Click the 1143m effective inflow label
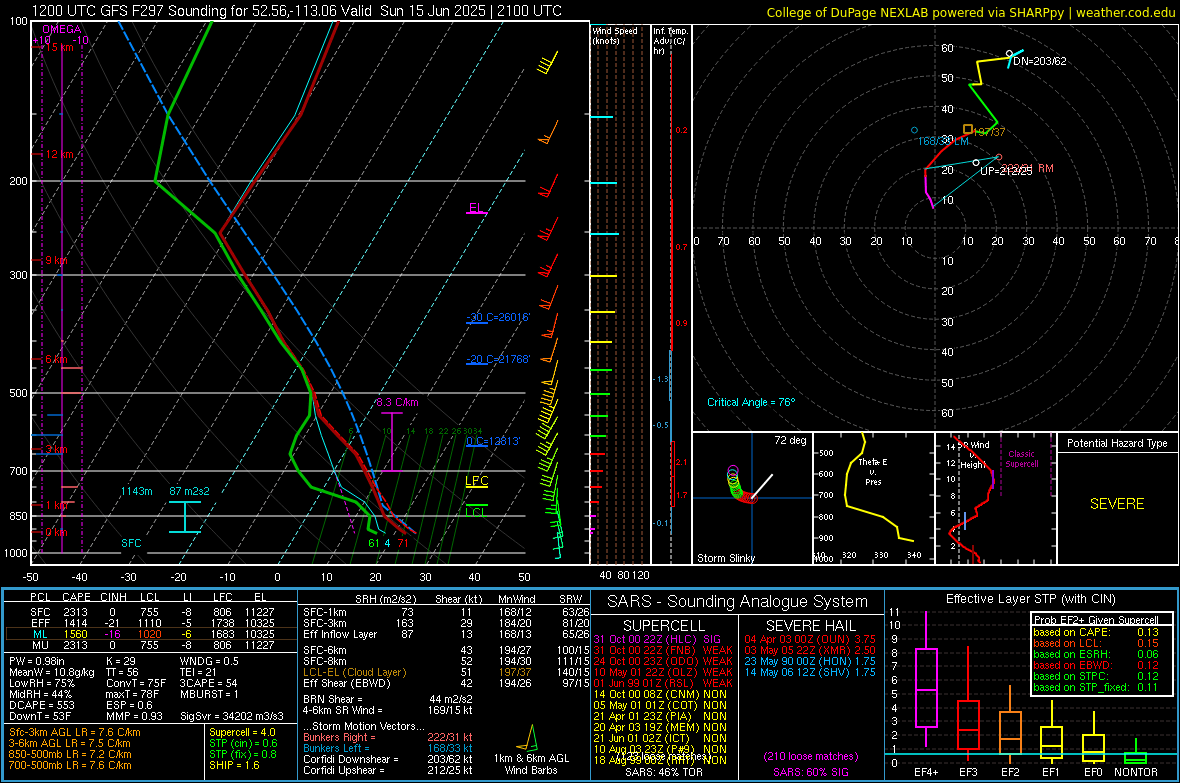 (136, 491)
